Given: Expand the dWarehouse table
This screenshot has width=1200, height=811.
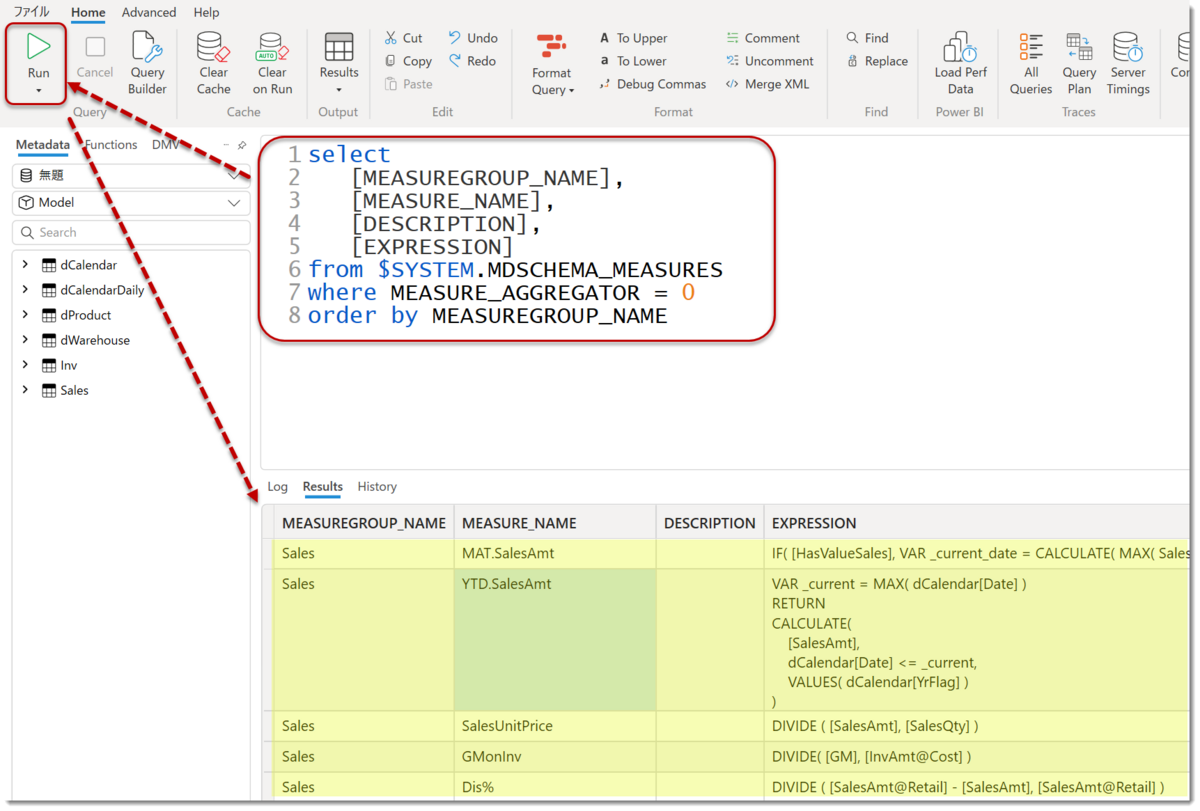Looking at the screenshot, I should (x=25, y=340).
